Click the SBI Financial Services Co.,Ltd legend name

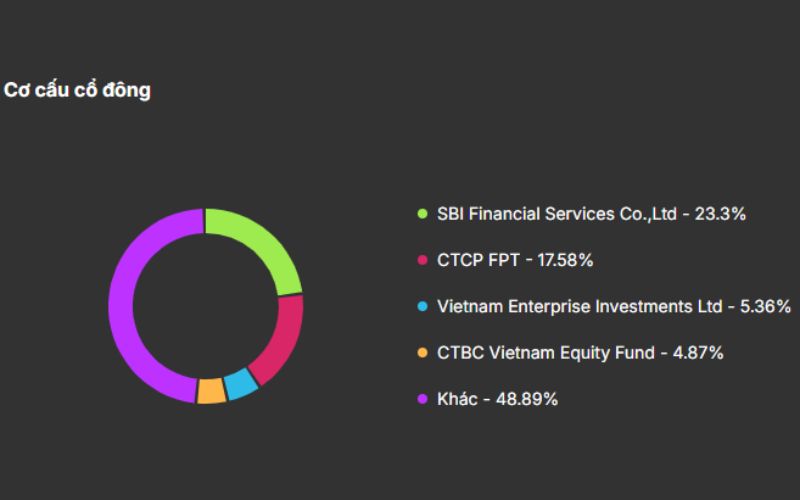pos(558,214)
